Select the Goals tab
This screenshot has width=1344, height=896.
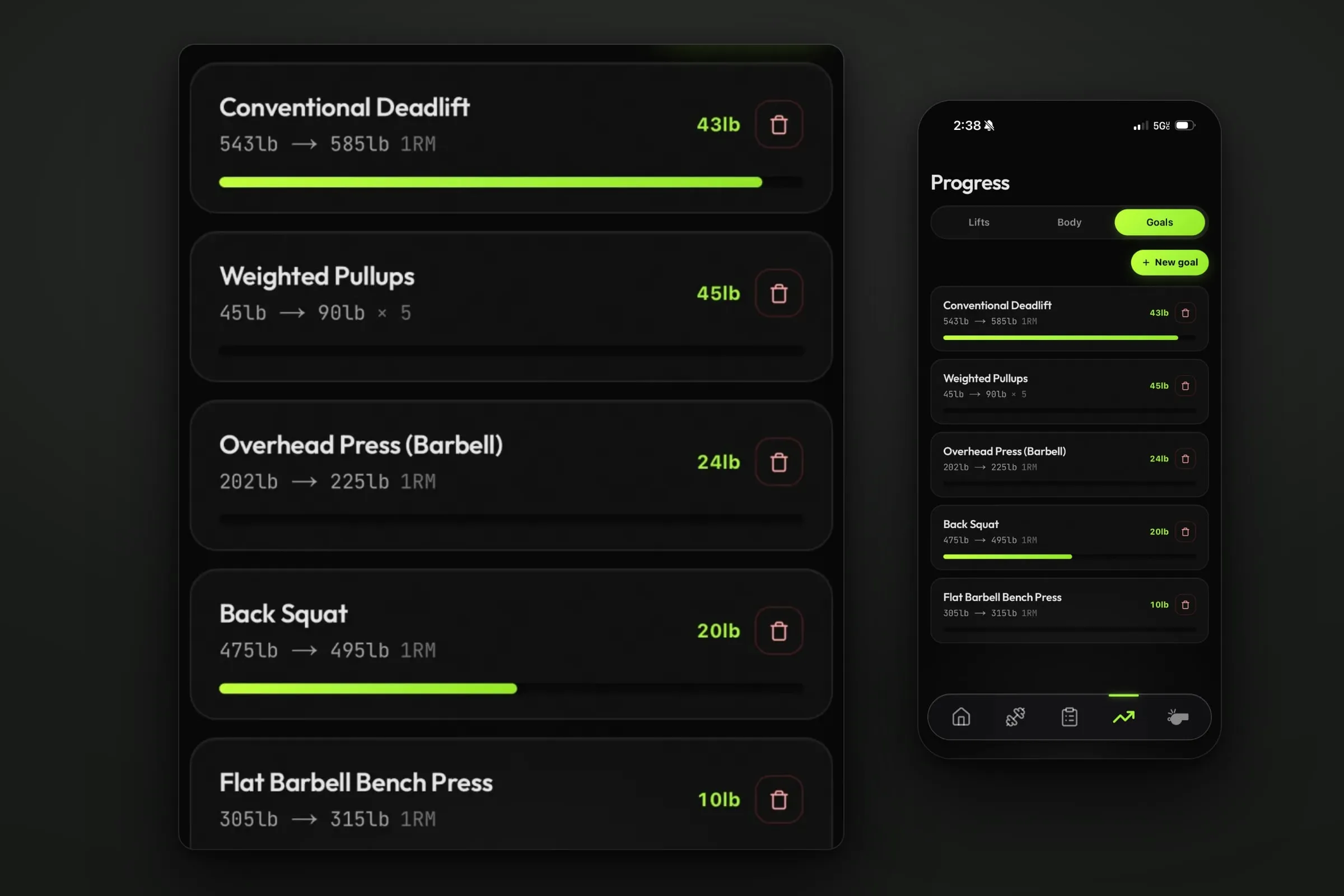[1159, 222]
